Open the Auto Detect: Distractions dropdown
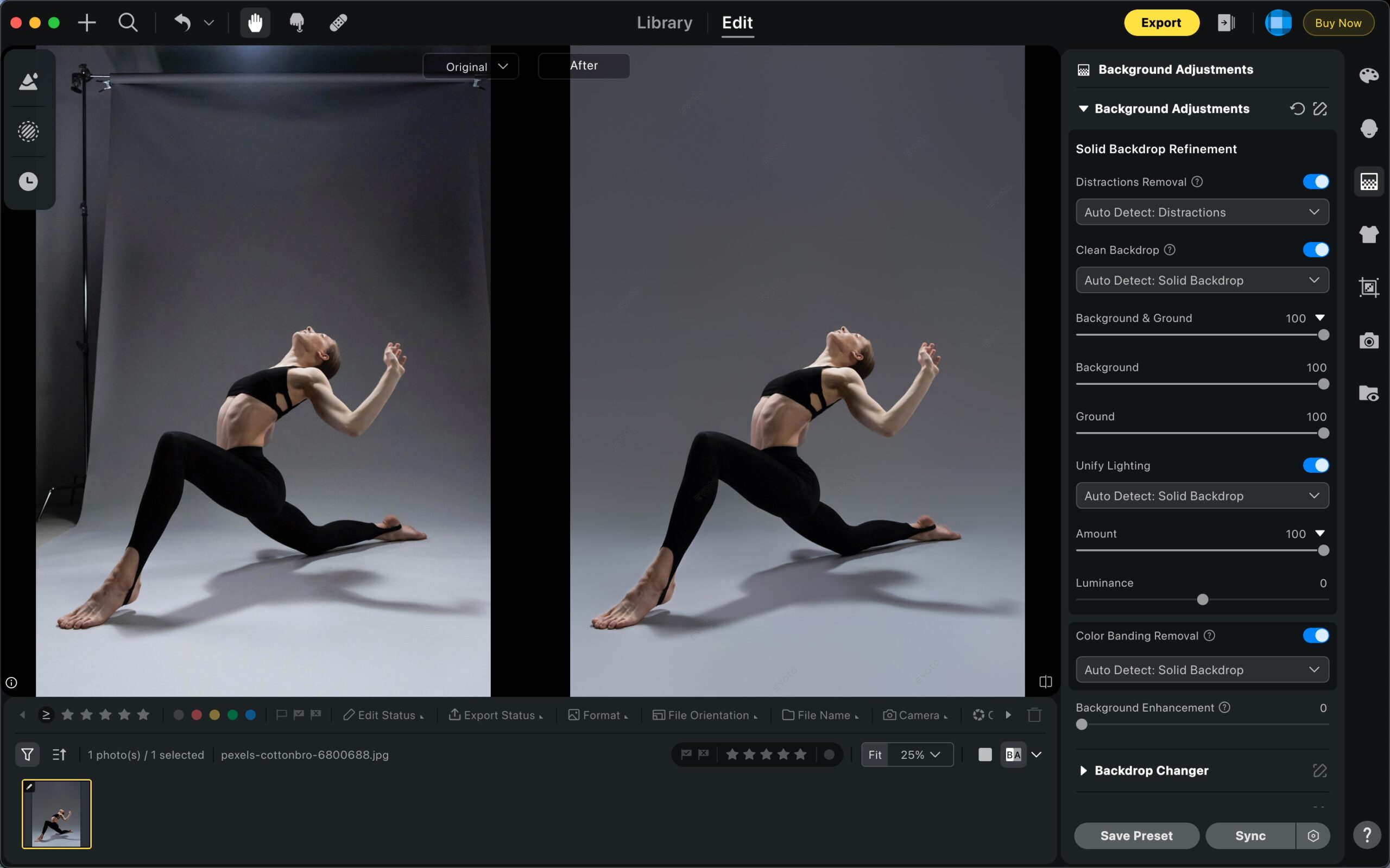This screenshot has height=868, width=1390. point(1202,212)
